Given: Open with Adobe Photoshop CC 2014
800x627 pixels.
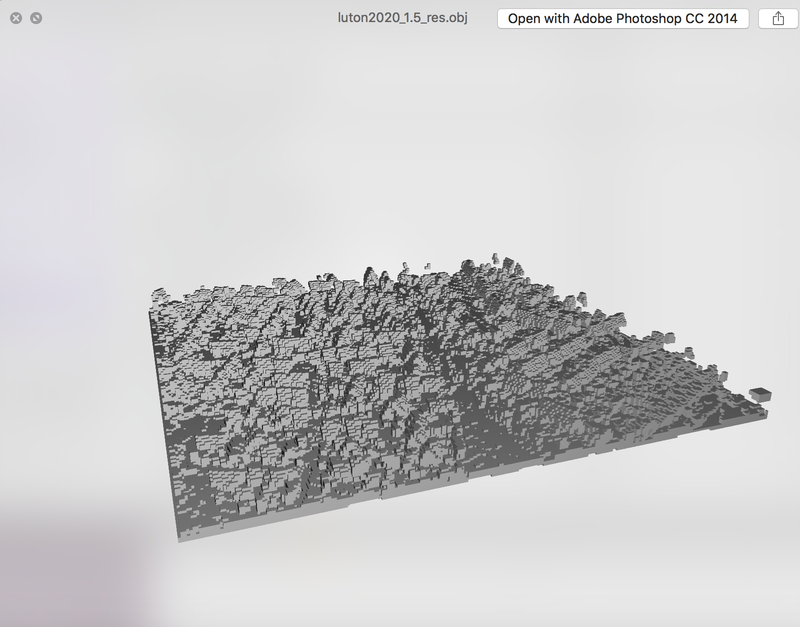Looking at the screenshot, I should click(623, 19).
